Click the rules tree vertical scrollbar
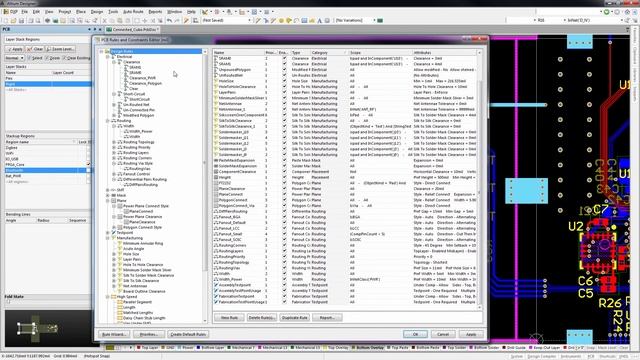The height and width of the screenshot is (360, 640). tap(205, 186)
